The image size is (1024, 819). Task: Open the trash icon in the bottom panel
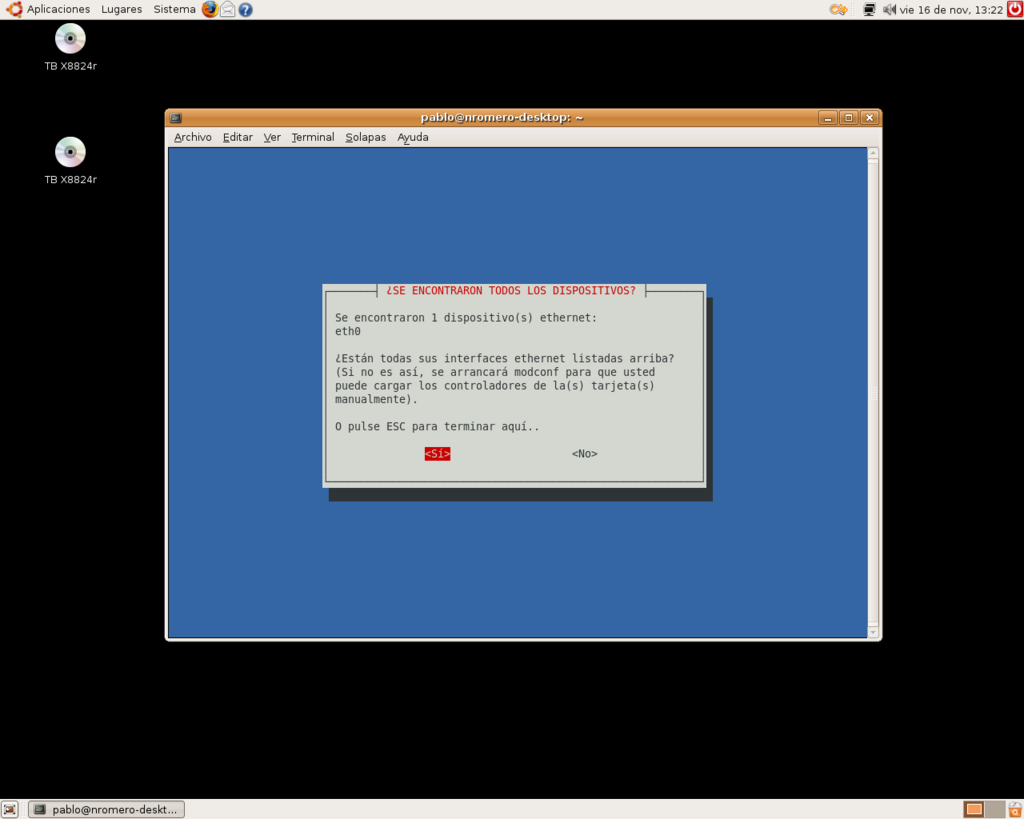click(1015, 809)
